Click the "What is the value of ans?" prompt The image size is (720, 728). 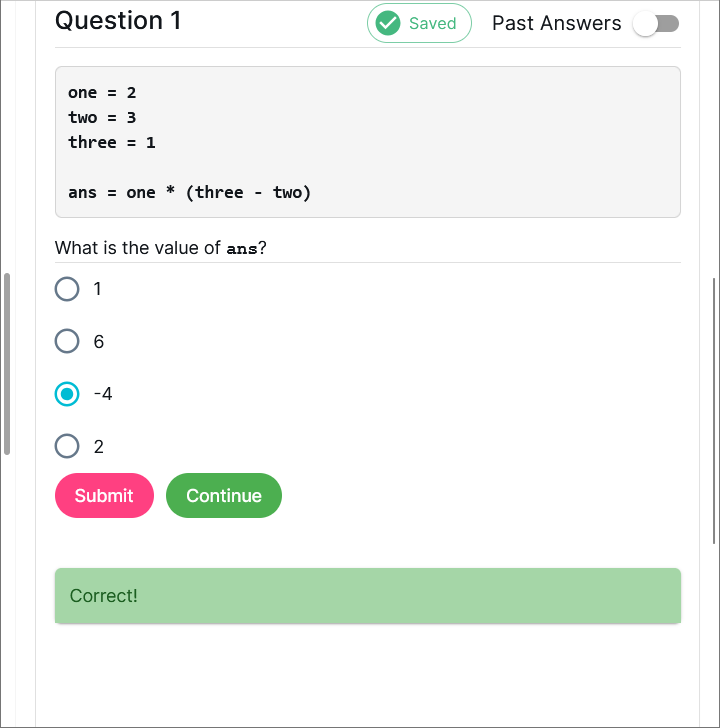coord(161,248)
